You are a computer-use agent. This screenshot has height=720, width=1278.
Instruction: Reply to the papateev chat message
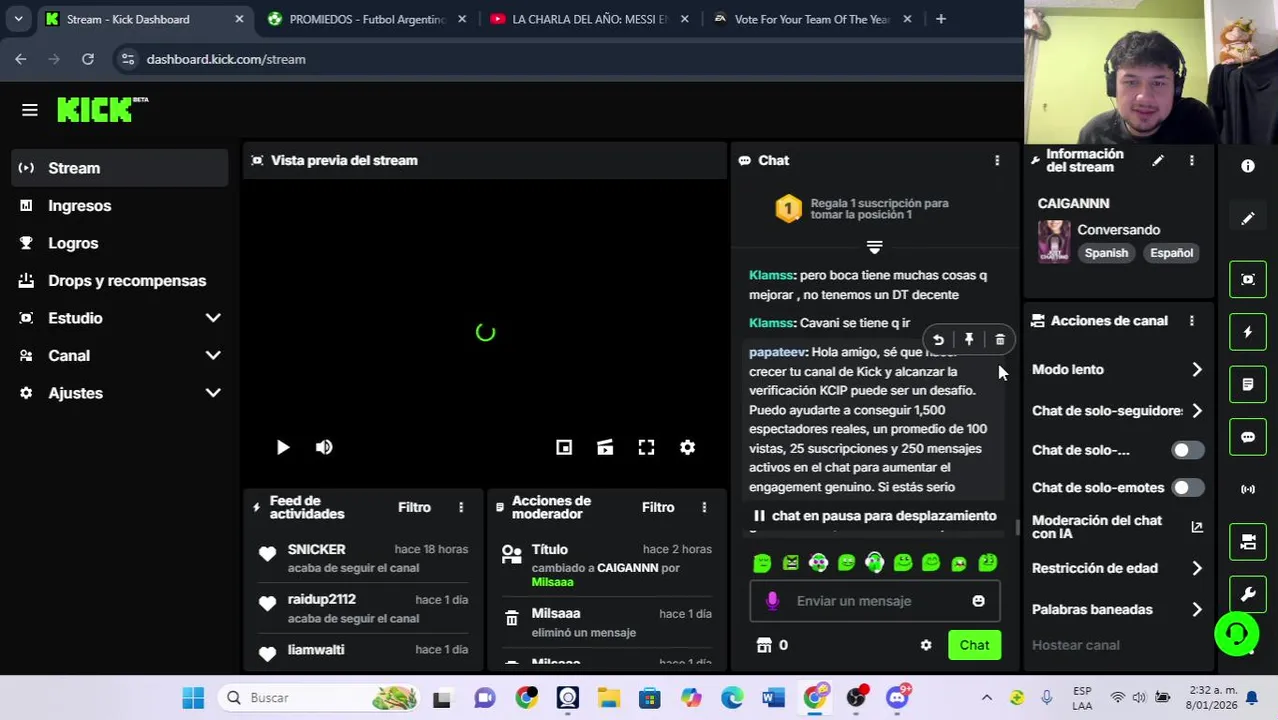(938, 340)
